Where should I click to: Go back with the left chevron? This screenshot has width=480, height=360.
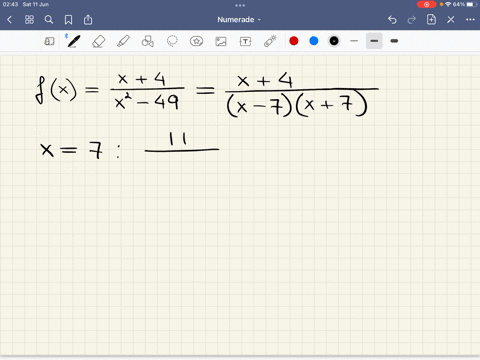click(x=9, y=20)
